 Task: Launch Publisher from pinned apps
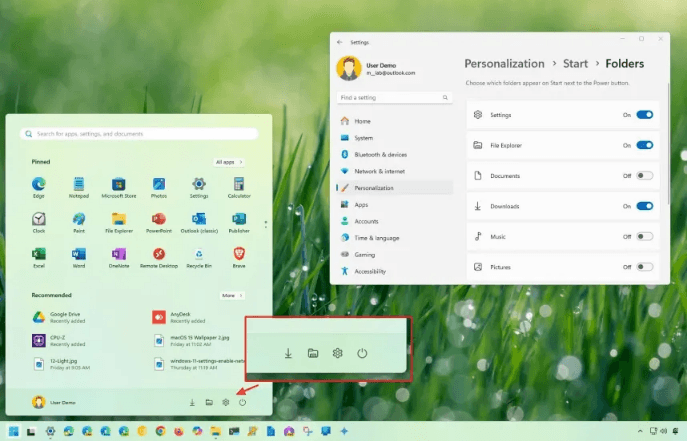[239, 222]
